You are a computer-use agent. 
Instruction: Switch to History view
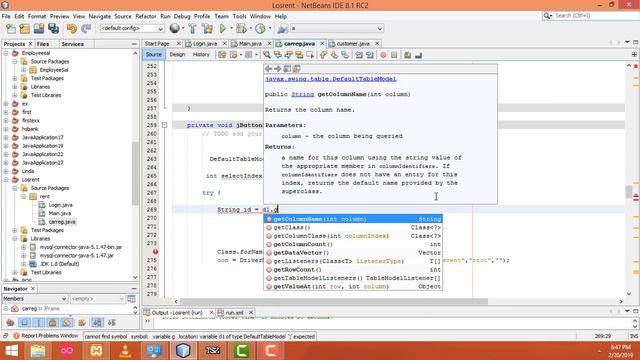(201, 55)
